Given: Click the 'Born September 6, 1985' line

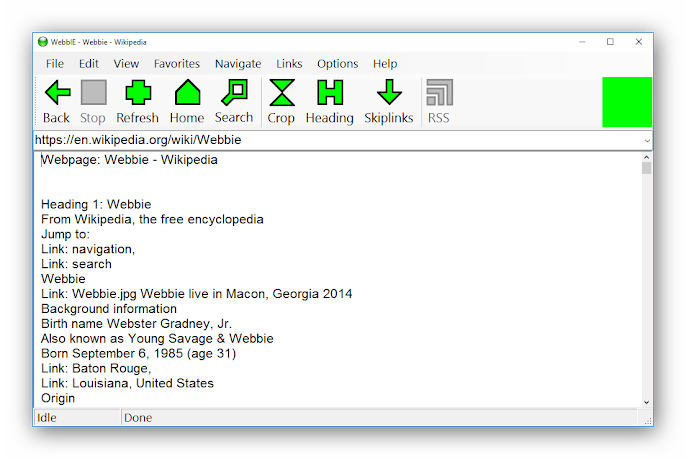Looking at the screenshot, I should (138, 354).
